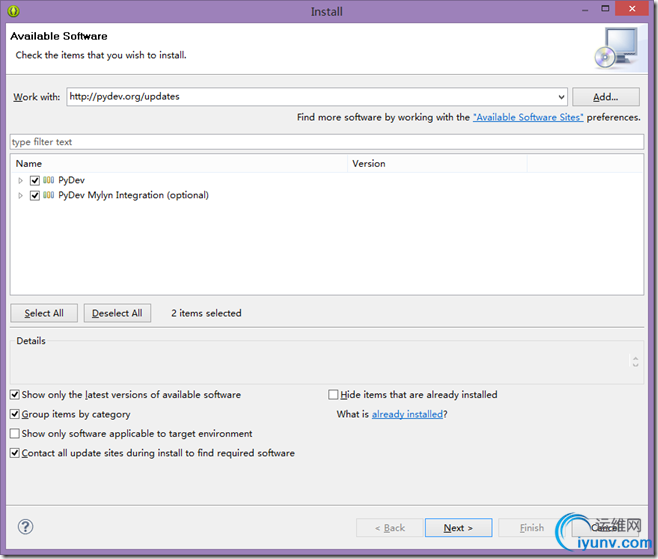This screenshot has height=559, width=658.
Task: Toggle Contact all update sites during install
Action: (15, 453)
